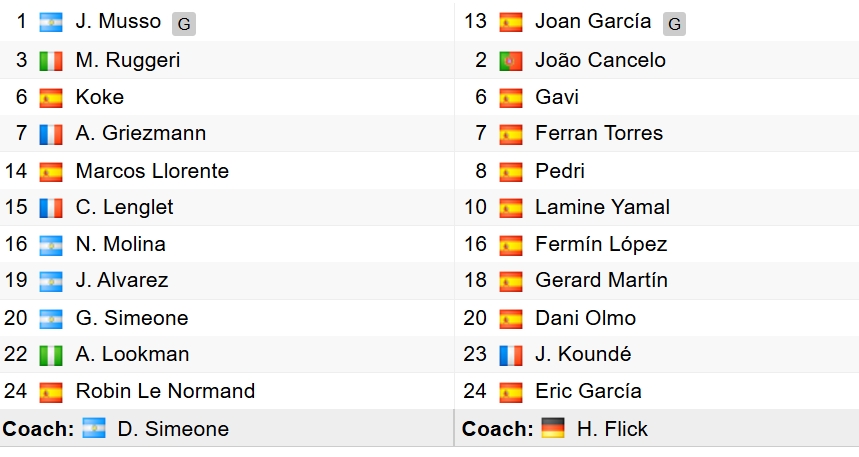The image size is (859, 457).
Task: Open Pedri's player profile
Action: pyautogui.click(x=560, y=171)
